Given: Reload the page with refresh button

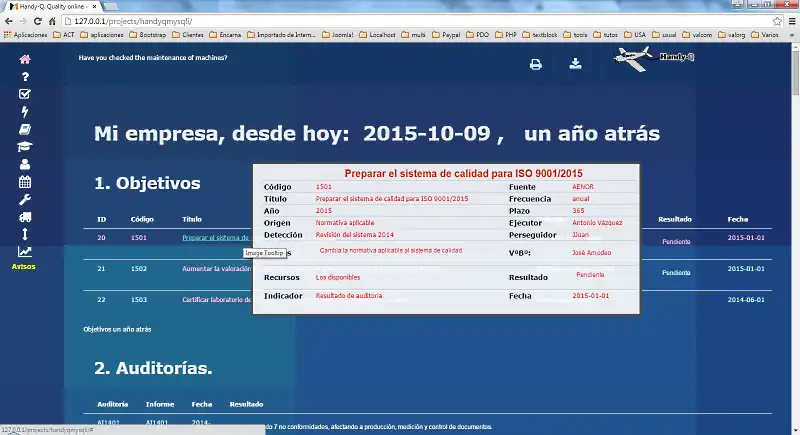Looking at the screenshot, I should tap(37, 21).
